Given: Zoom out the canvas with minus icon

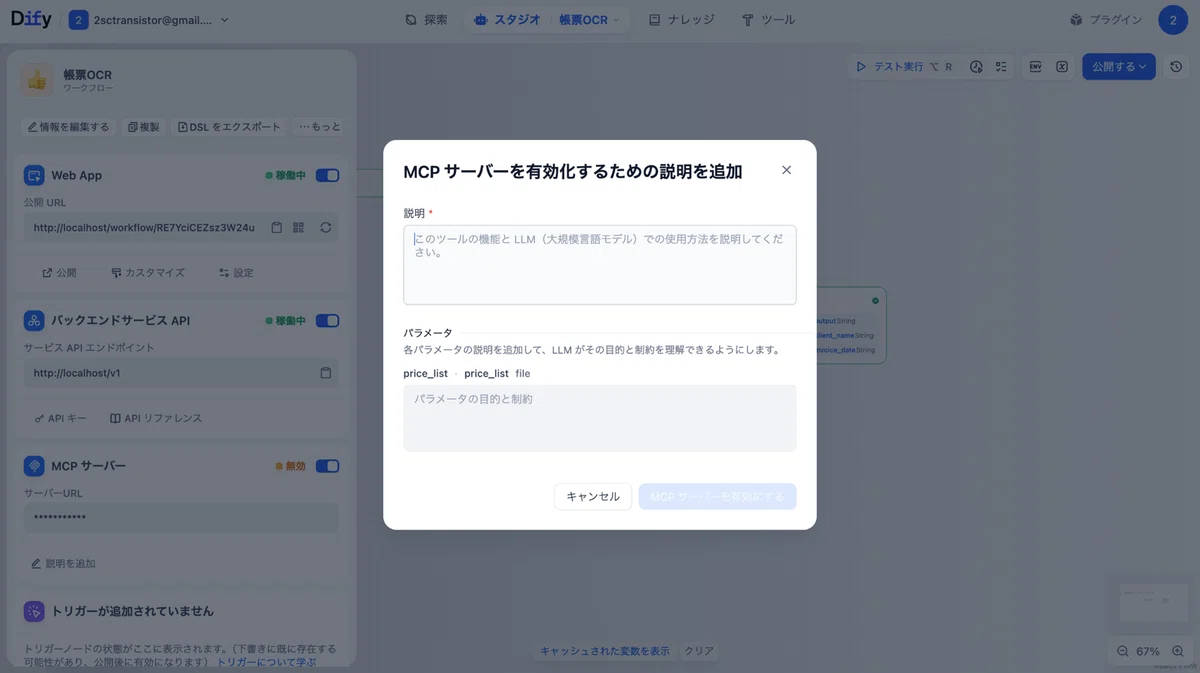Looking at the screenshot, I should tap(1123, 651).
